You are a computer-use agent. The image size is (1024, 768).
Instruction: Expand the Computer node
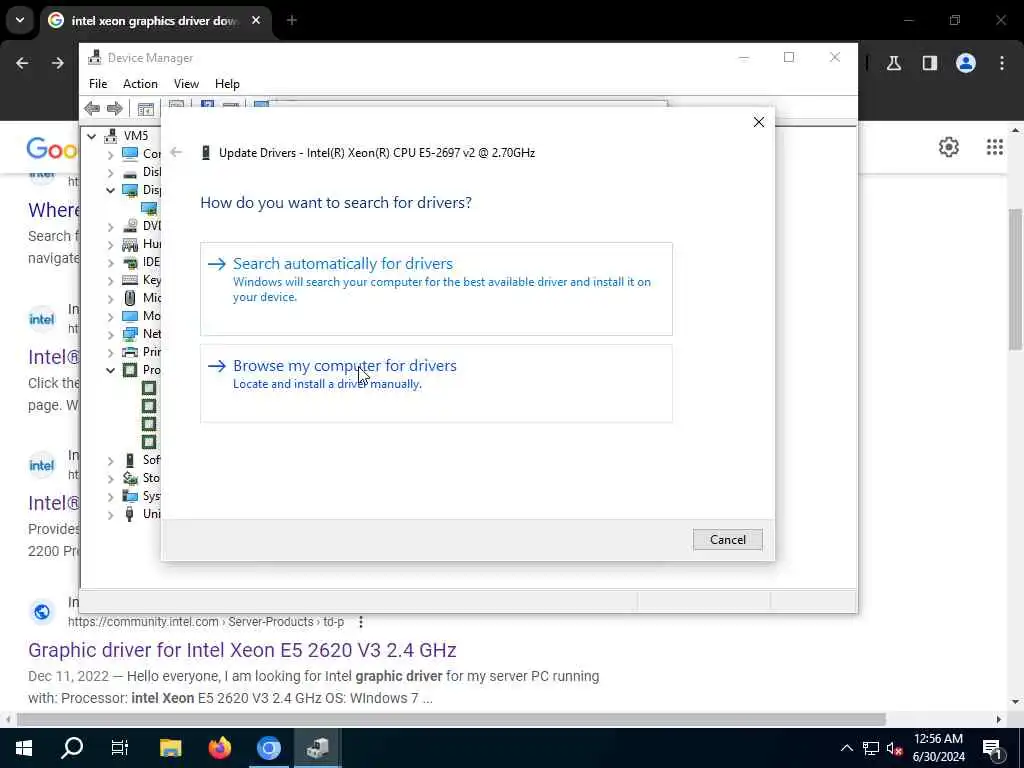110,155
